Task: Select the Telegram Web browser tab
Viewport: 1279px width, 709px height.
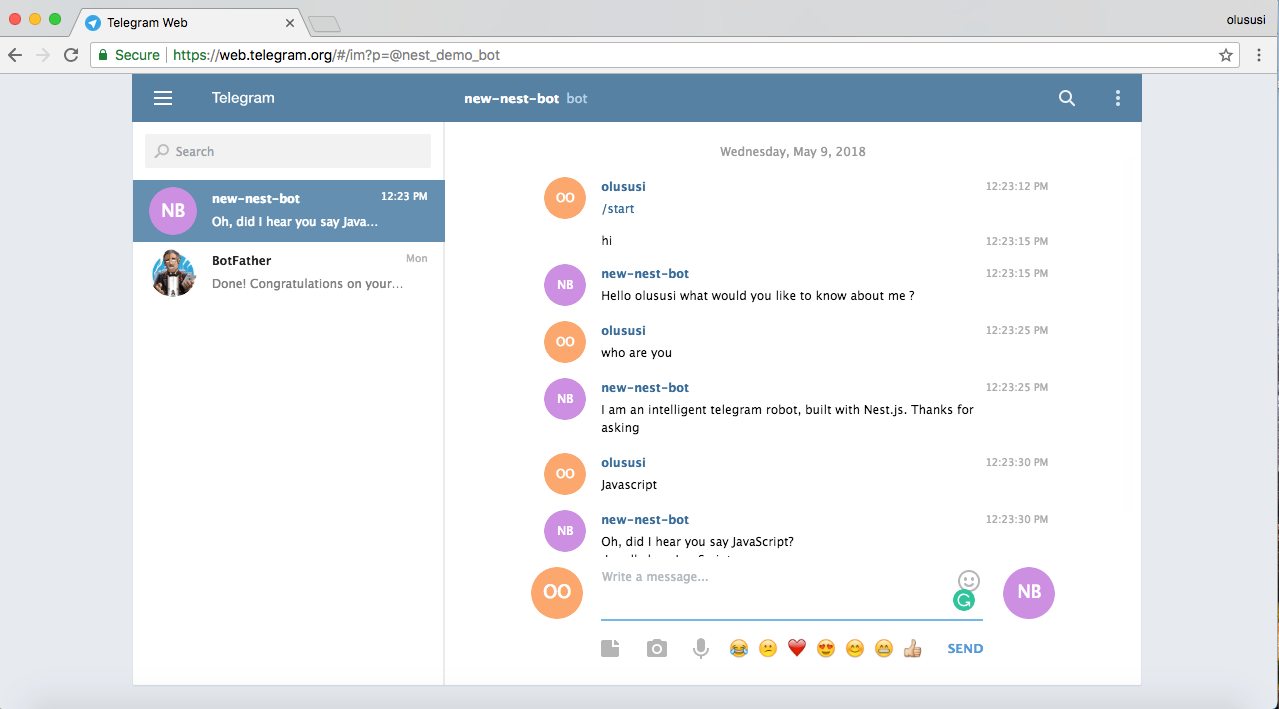Action: [188, 22]
